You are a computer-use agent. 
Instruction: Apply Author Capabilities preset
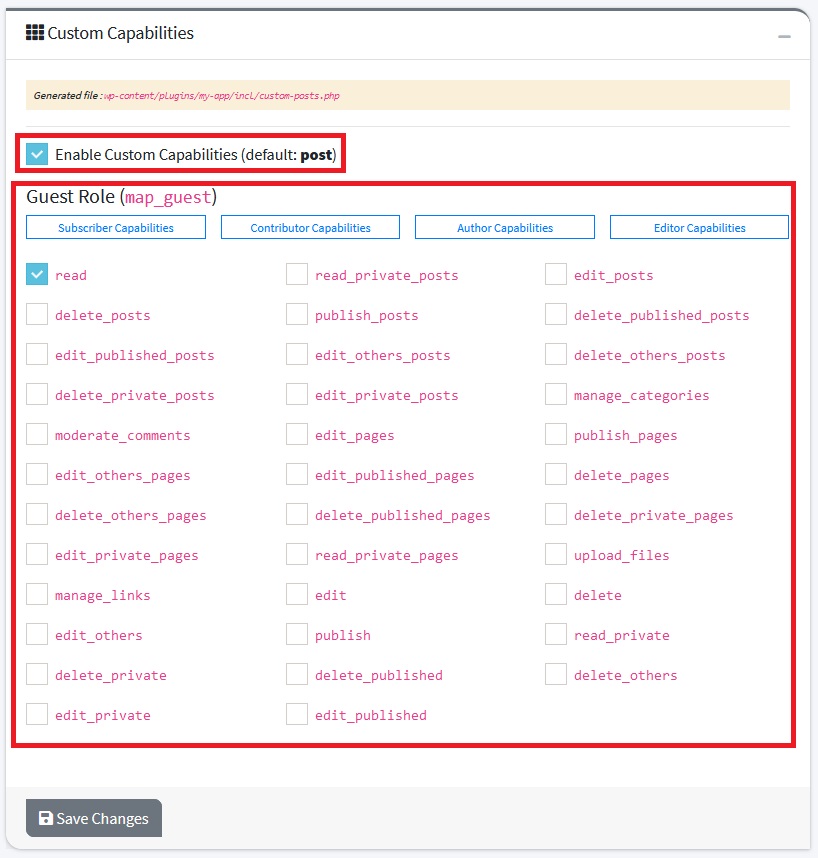pyautogui.click(x=505, y=228)
